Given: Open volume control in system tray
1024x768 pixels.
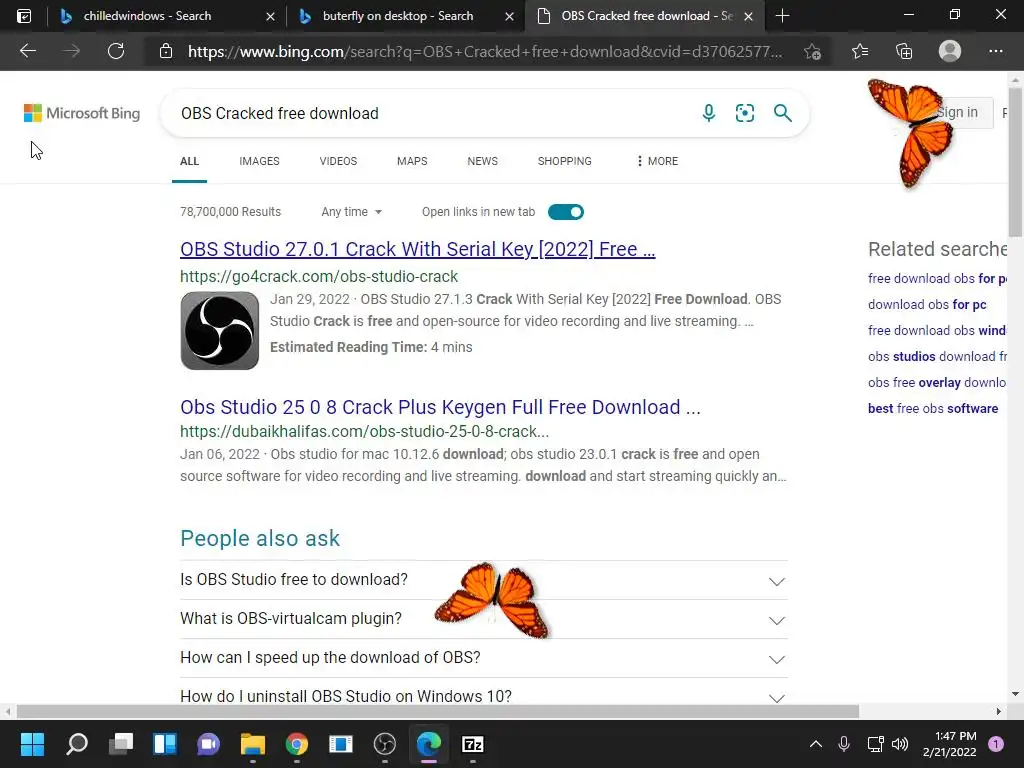Looking at the screenshot, I should [900, 744].
